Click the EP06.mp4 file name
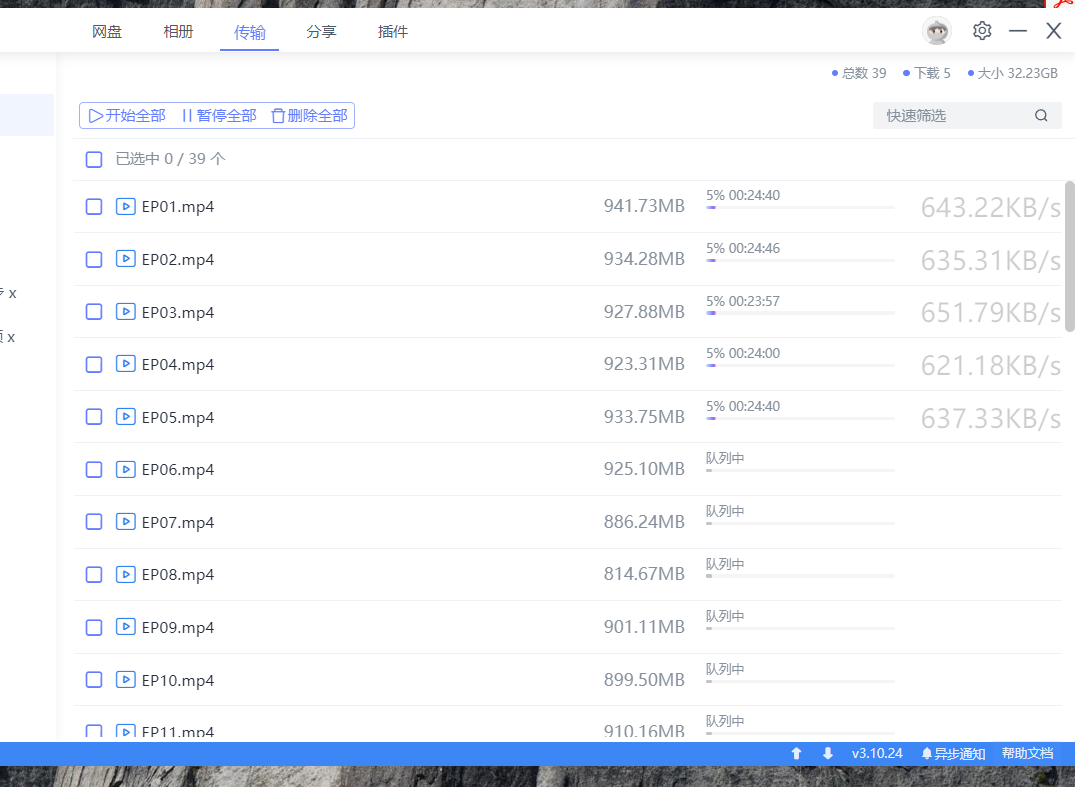 click(178, 470)
